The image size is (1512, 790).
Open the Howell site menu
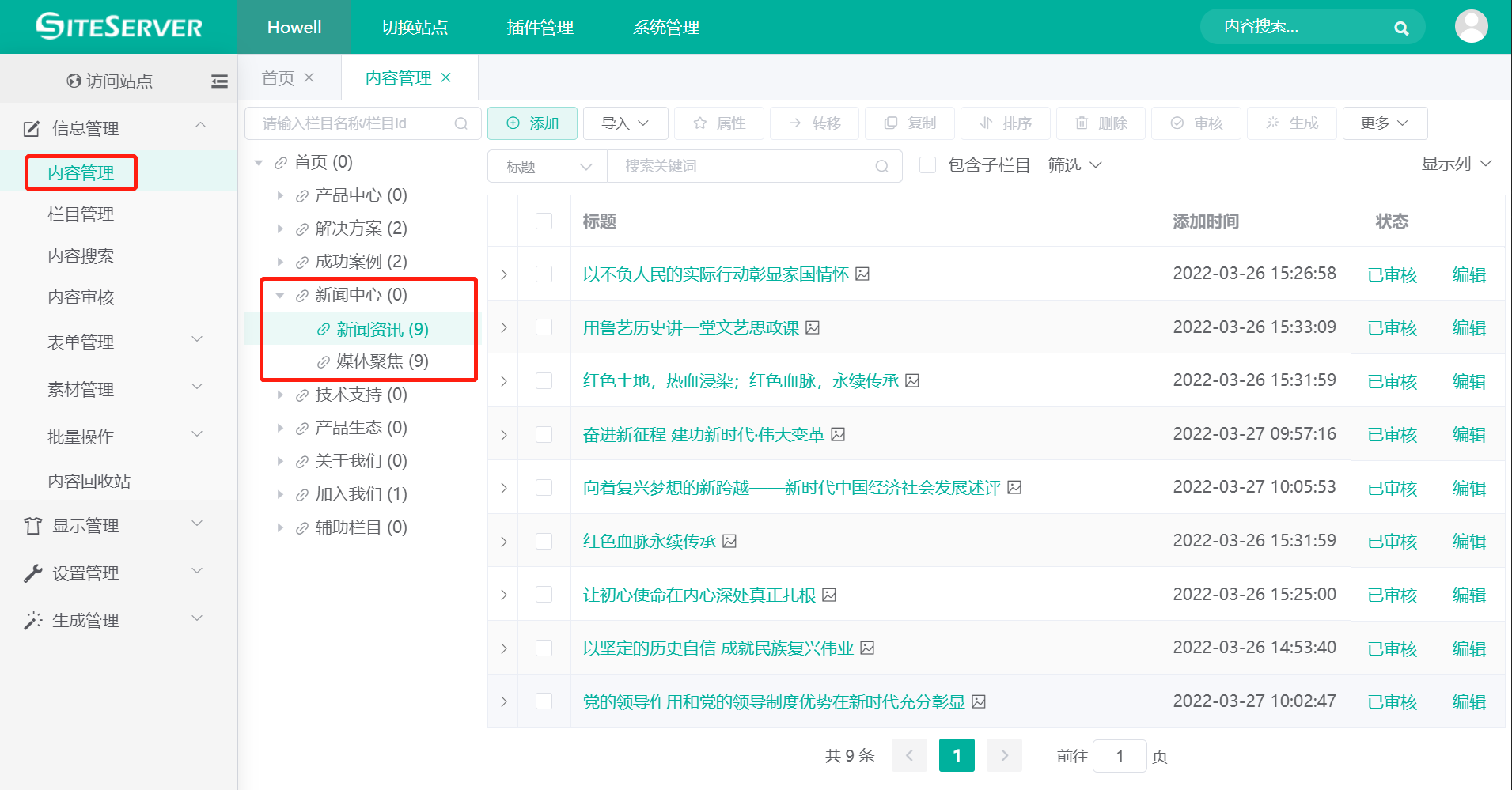[294, 27]
